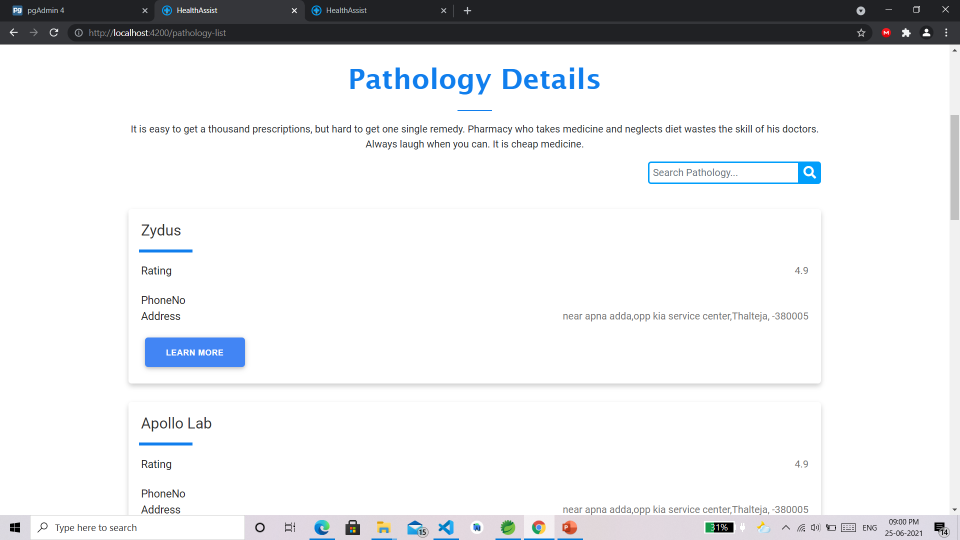The image size is (960, 540).
Task: Open PowerPoint from taskbar
Action: pos(569,527)
